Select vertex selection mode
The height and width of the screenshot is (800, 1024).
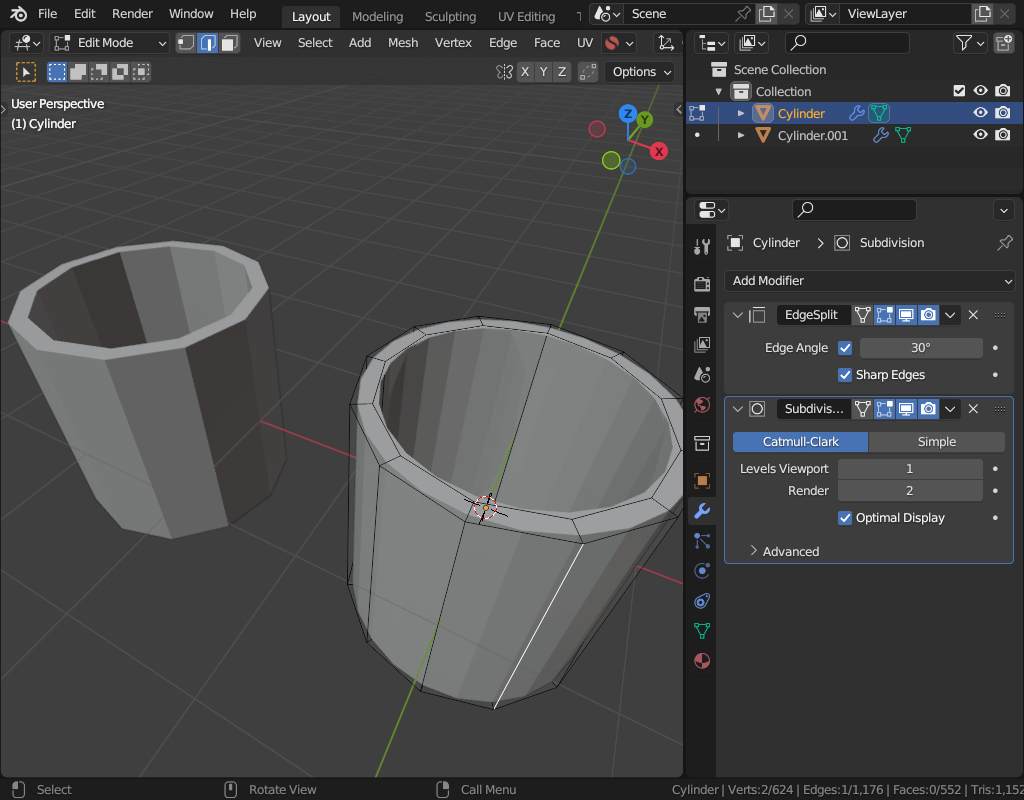click(186, 43)
